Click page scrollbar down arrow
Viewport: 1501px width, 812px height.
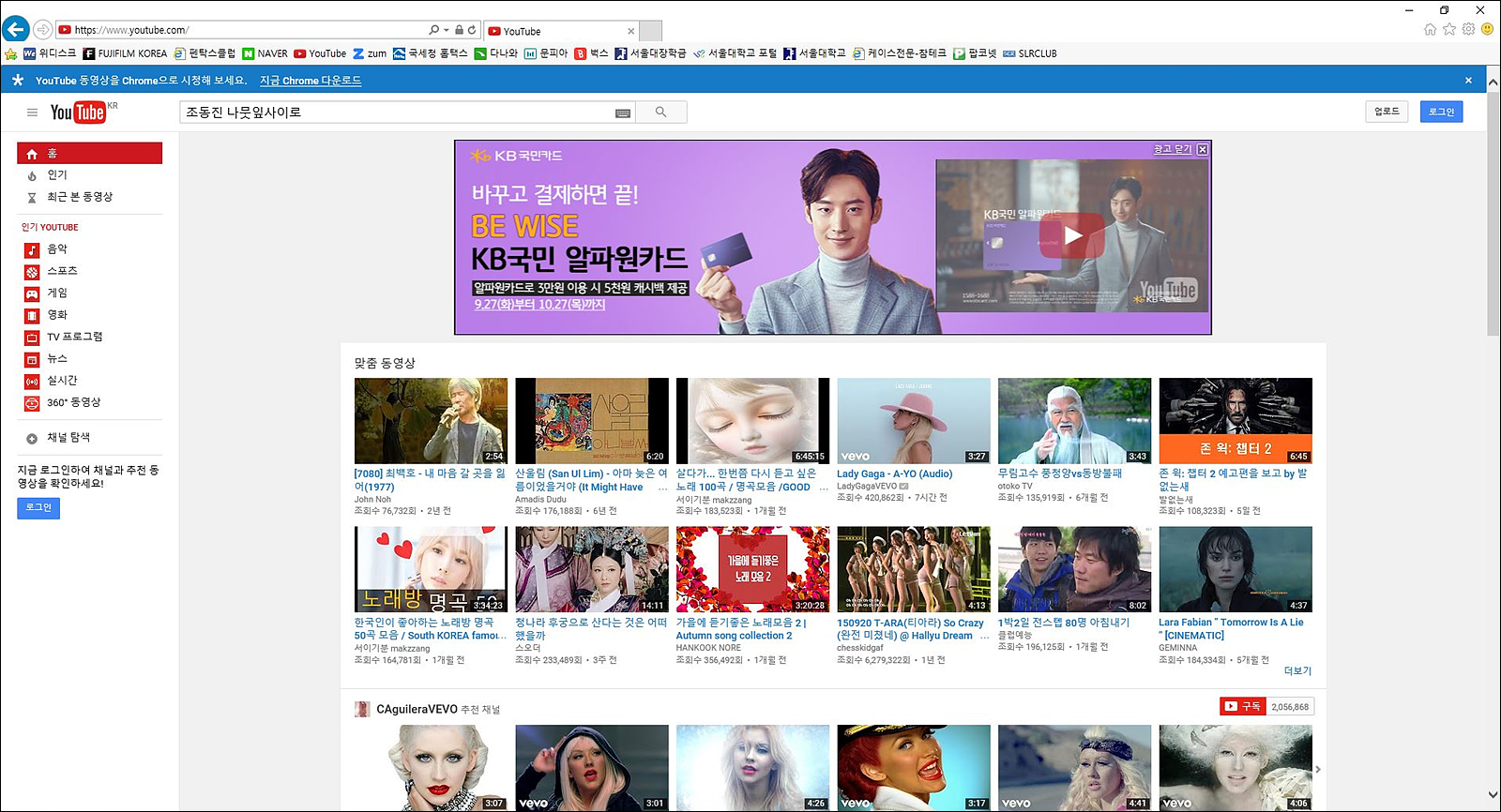tap(1493, 795)
